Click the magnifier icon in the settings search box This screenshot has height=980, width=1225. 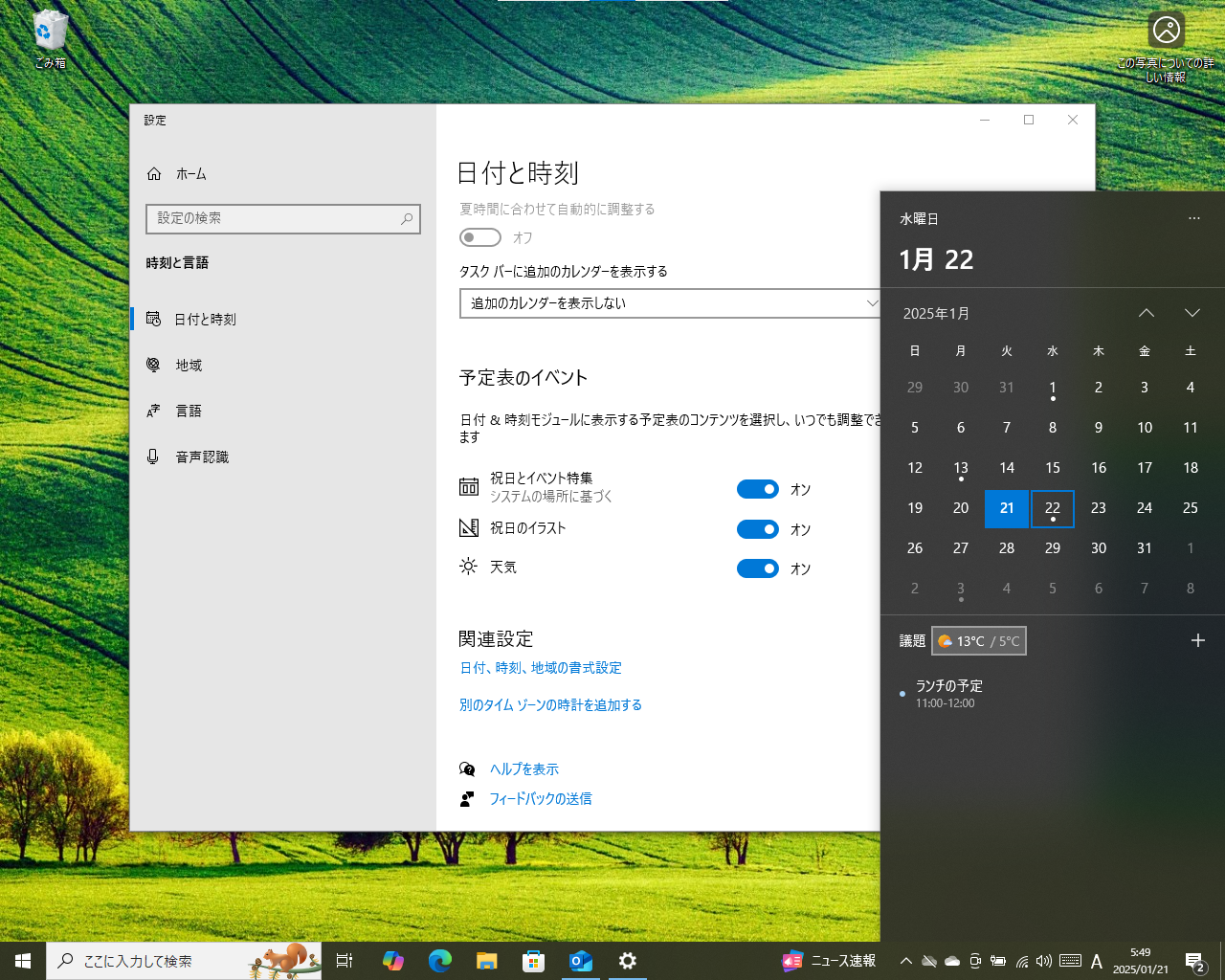[x=407, y=219]
